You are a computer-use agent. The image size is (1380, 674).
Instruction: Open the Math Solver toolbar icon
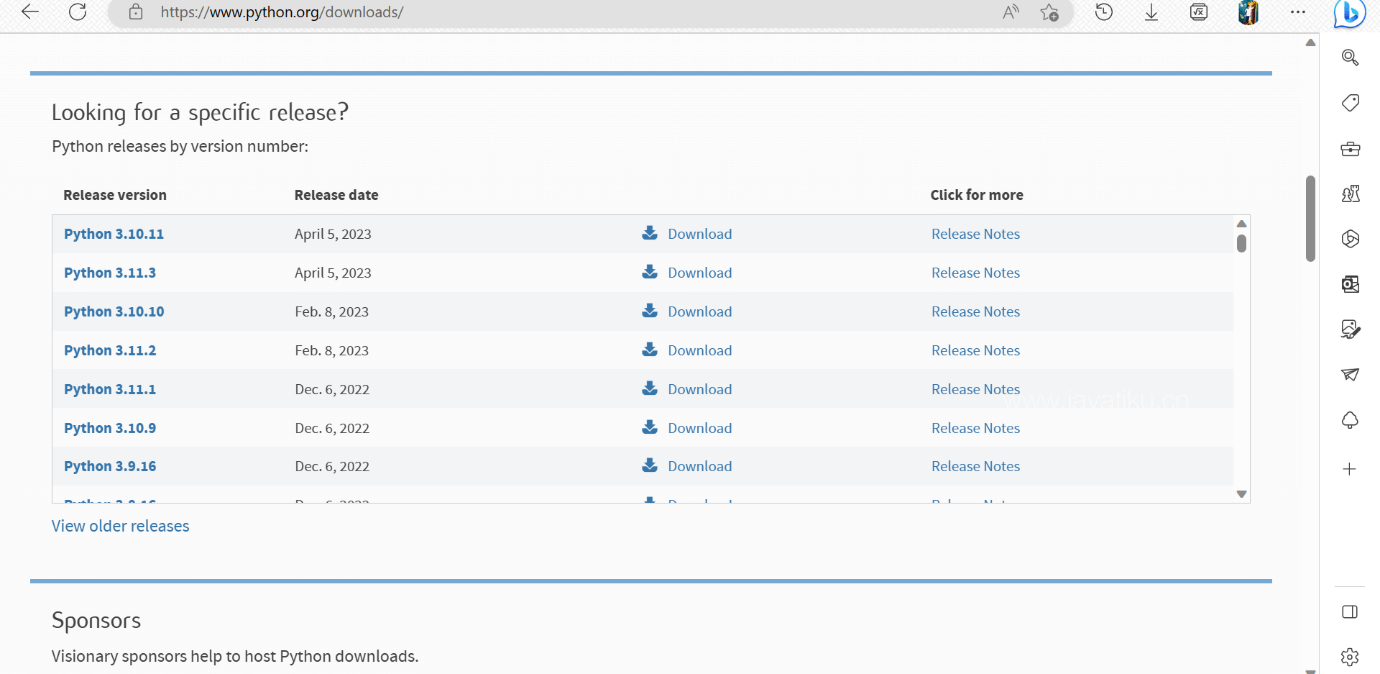tap(1199, 12)
